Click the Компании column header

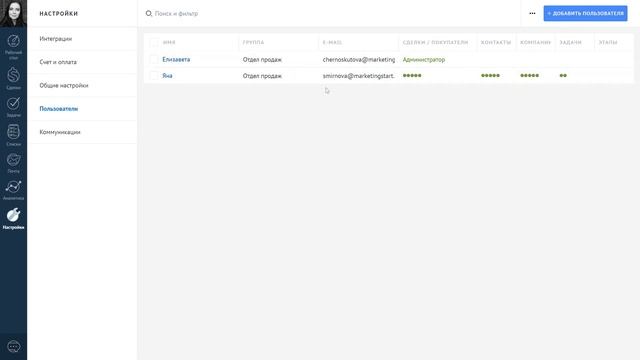(536, 42)
